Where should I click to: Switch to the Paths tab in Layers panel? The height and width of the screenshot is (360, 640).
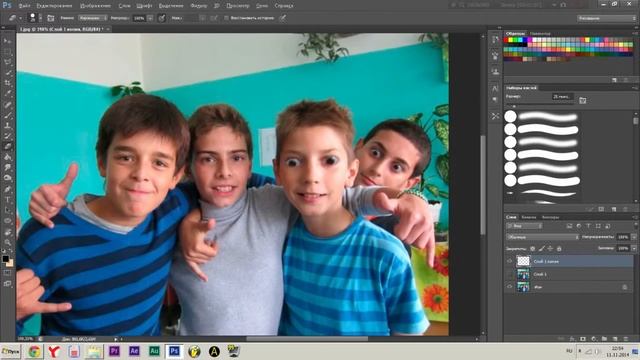pyautogui.click(x=551, y=217)
